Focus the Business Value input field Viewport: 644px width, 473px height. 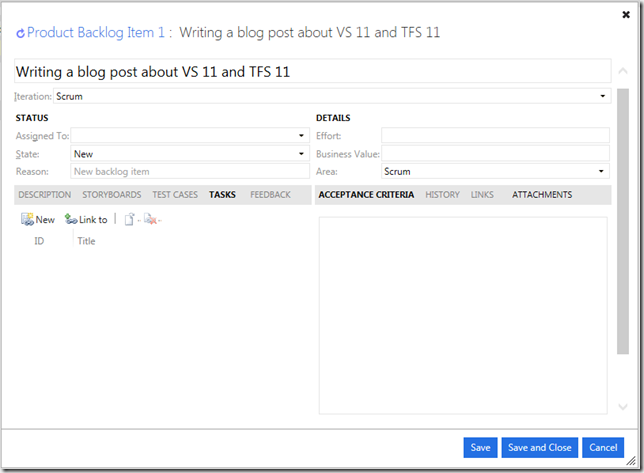pos(495,154)
